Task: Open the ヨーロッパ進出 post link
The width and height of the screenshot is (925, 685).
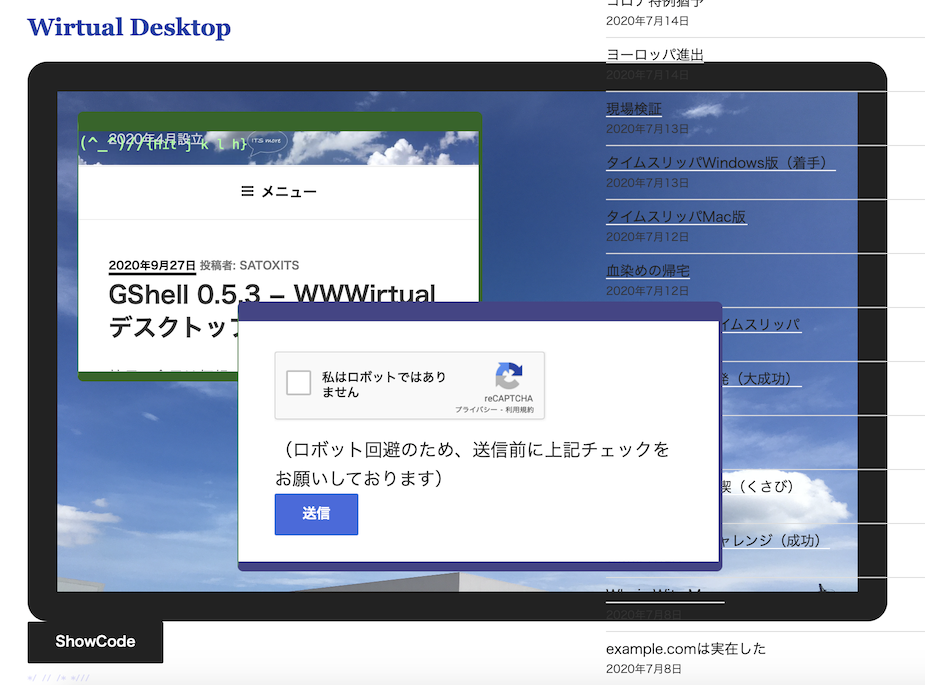Action: 654,55
